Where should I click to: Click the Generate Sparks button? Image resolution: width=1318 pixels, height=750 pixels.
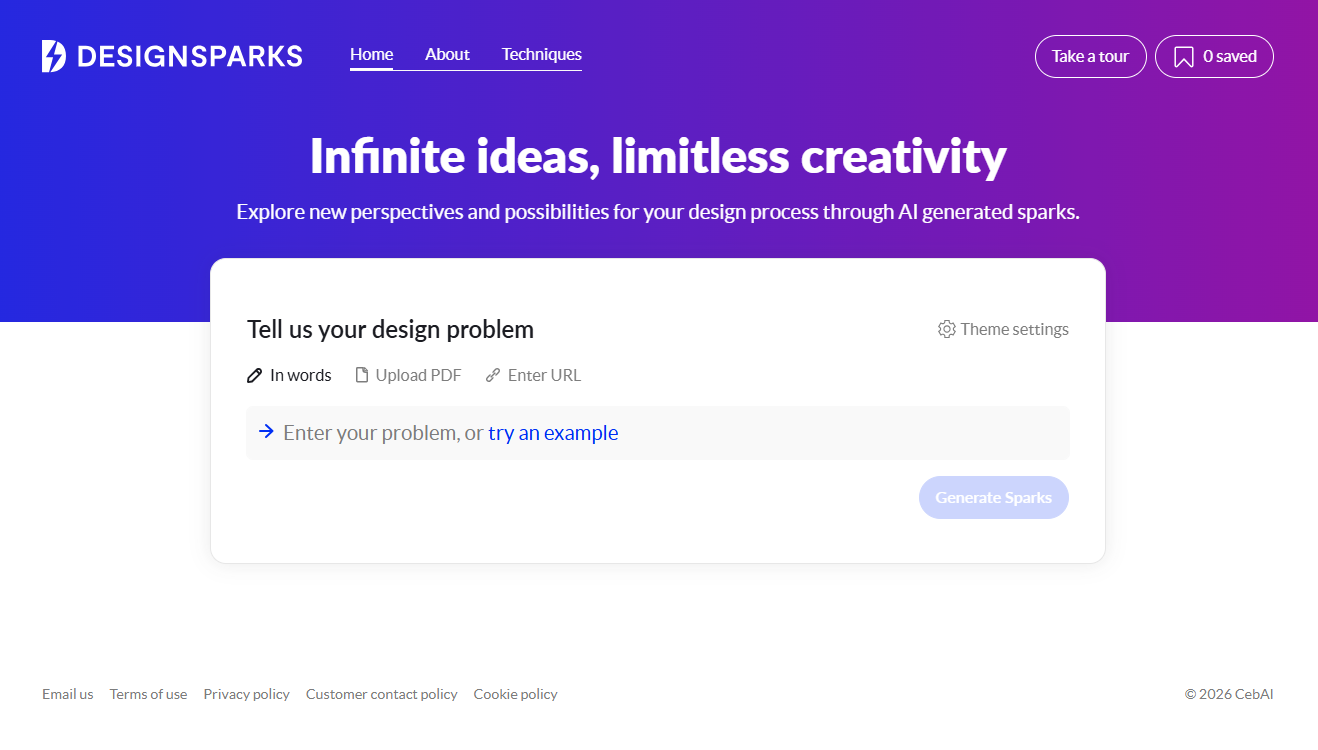[993, 497]
